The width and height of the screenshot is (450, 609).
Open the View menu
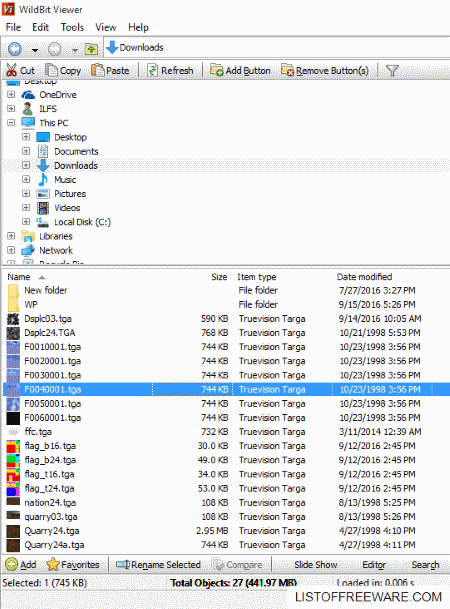106,27
